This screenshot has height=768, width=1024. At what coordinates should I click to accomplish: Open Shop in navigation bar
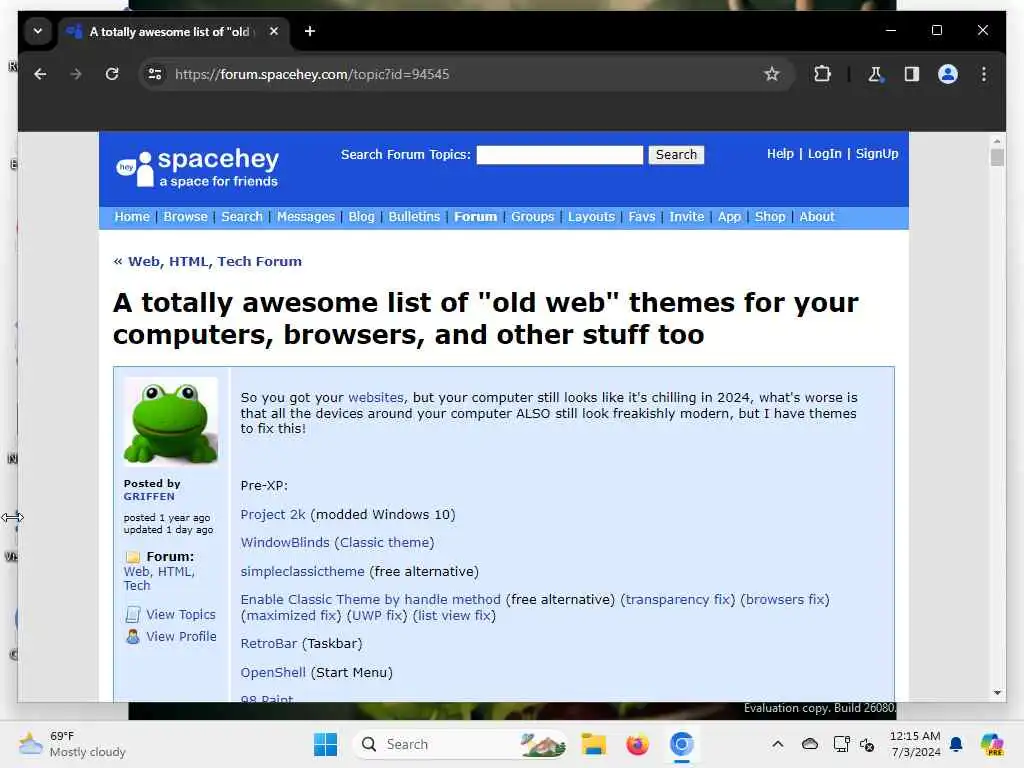(770, 217)
